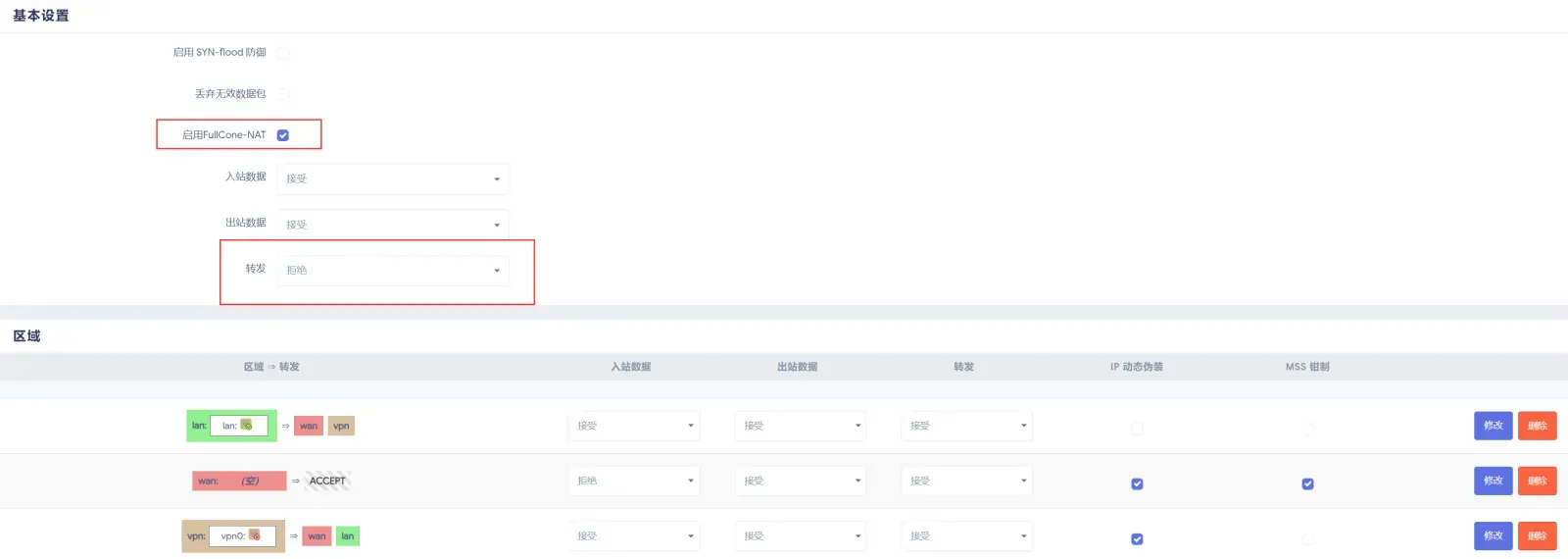Toggle 启用FullCone-NAT checkbox
Viewport: 1568px width, 559px height.
click(x=283, y=135)
